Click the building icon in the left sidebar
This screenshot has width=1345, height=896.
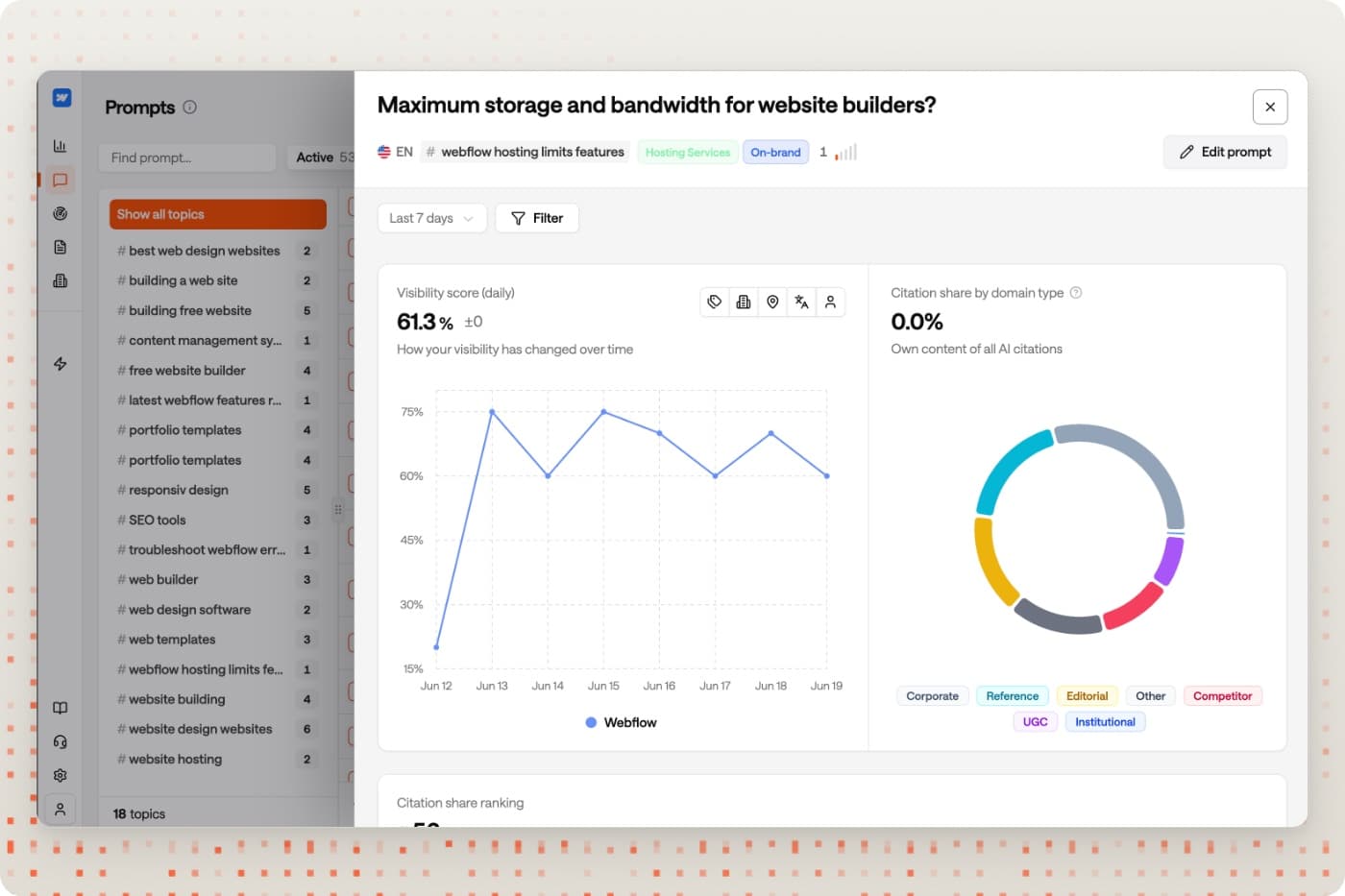(60, 280)
